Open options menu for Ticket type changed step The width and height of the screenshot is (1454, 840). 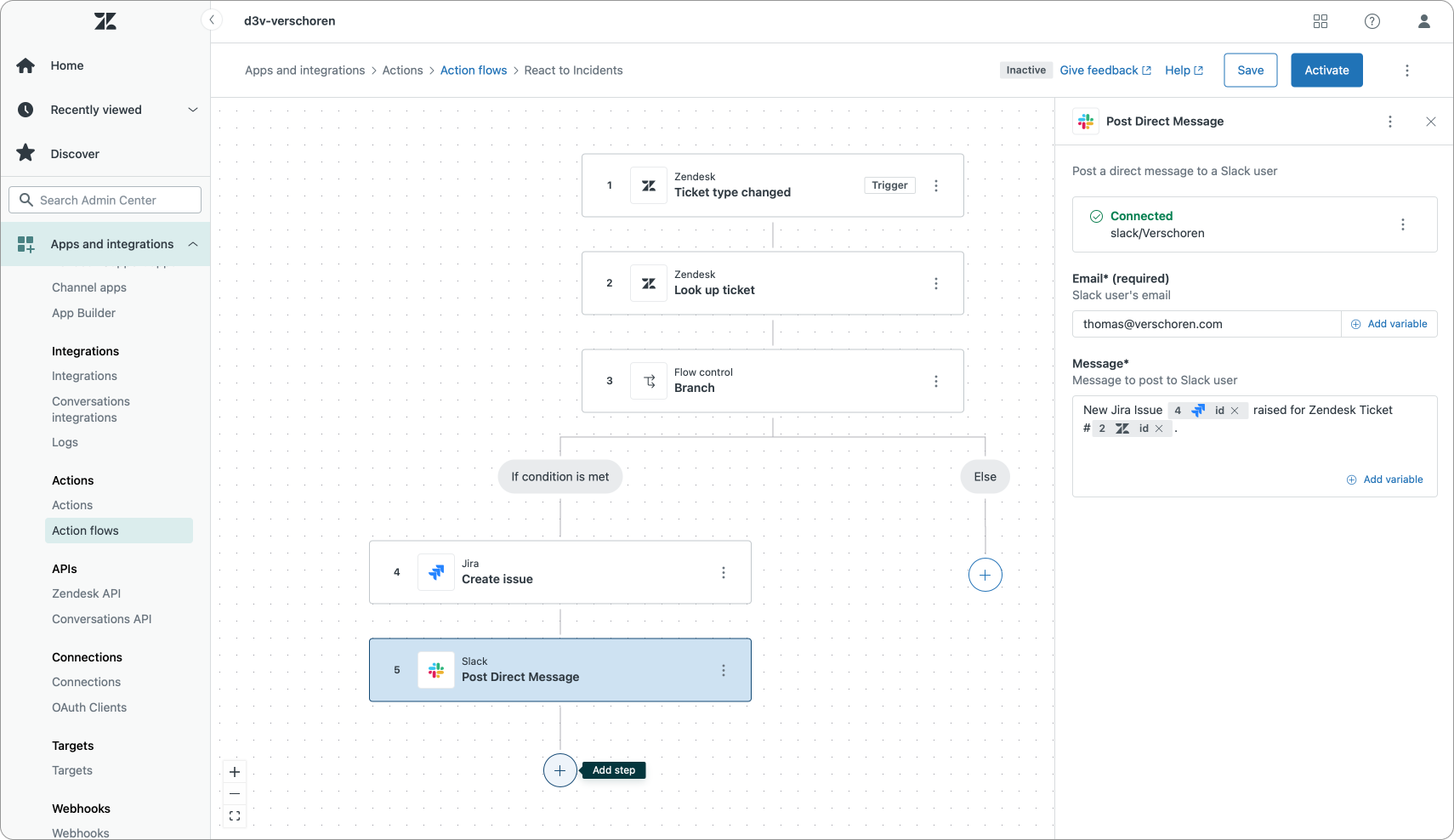pos(936,185)
